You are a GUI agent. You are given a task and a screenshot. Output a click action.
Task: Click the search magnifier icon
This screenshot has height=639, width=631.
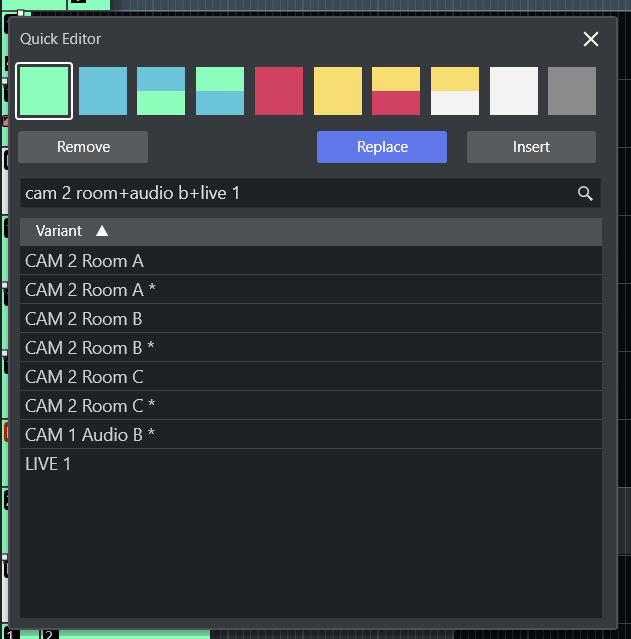(x=585, y=193)
